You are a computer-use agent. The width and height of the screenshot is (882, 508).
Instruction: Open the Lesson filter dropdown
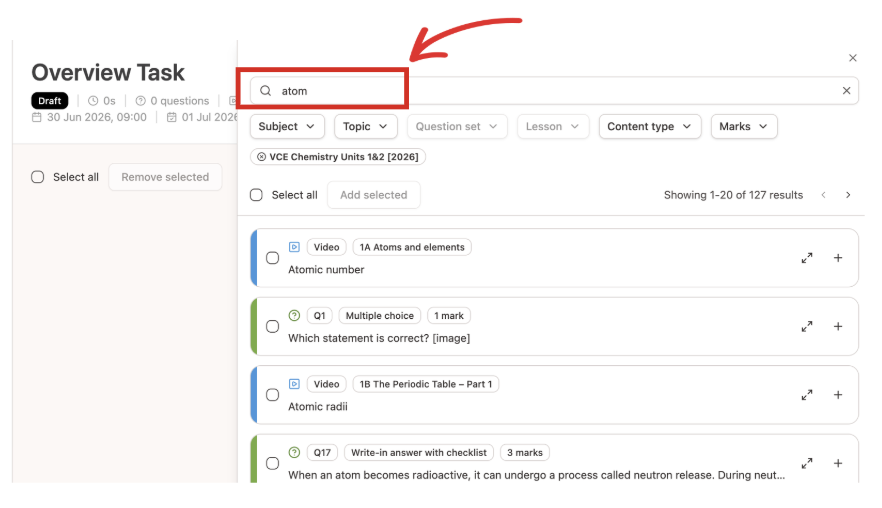(552, 127)
